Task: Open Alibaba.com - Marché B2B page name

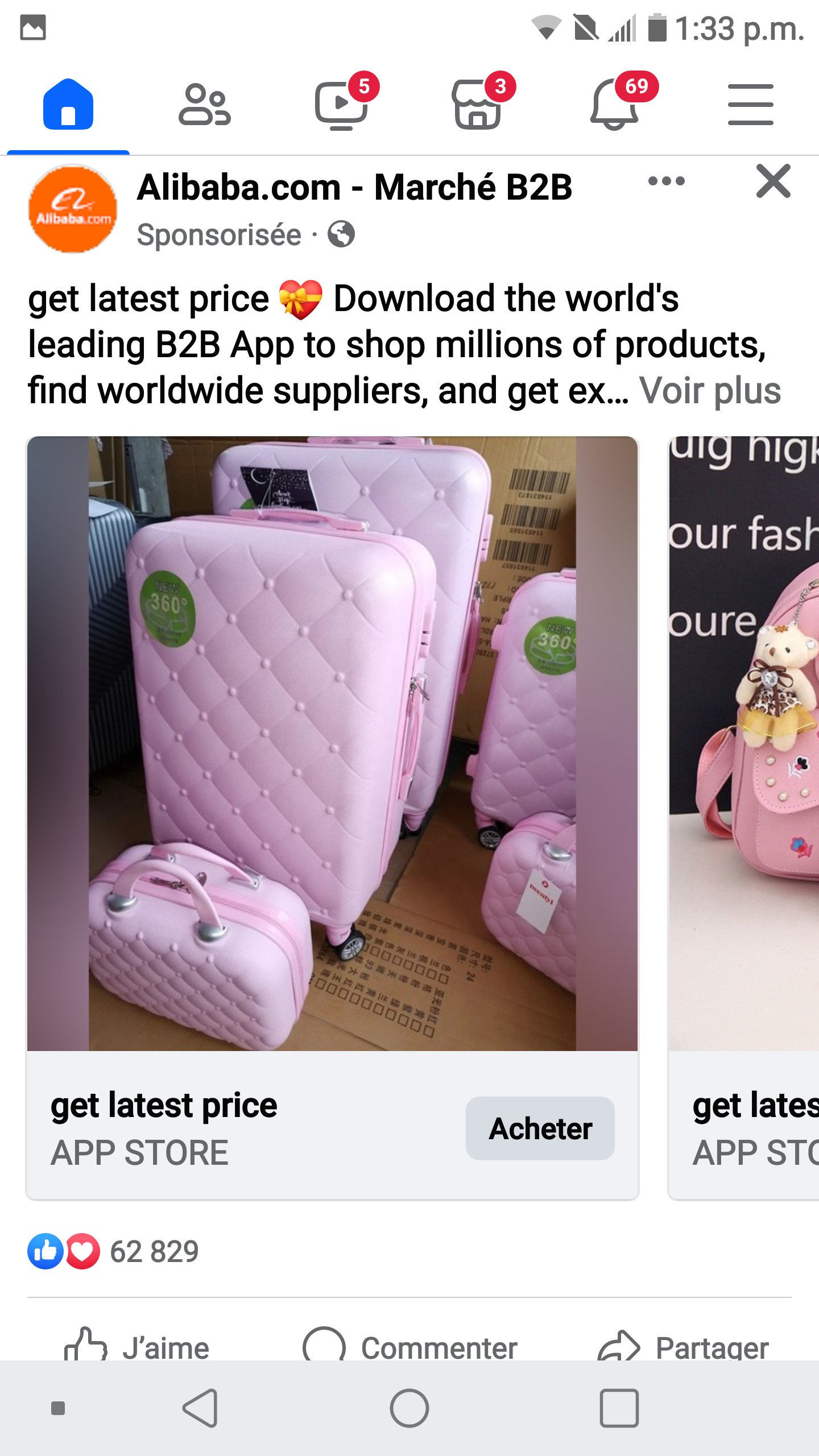Action: [x=354, y=188]
